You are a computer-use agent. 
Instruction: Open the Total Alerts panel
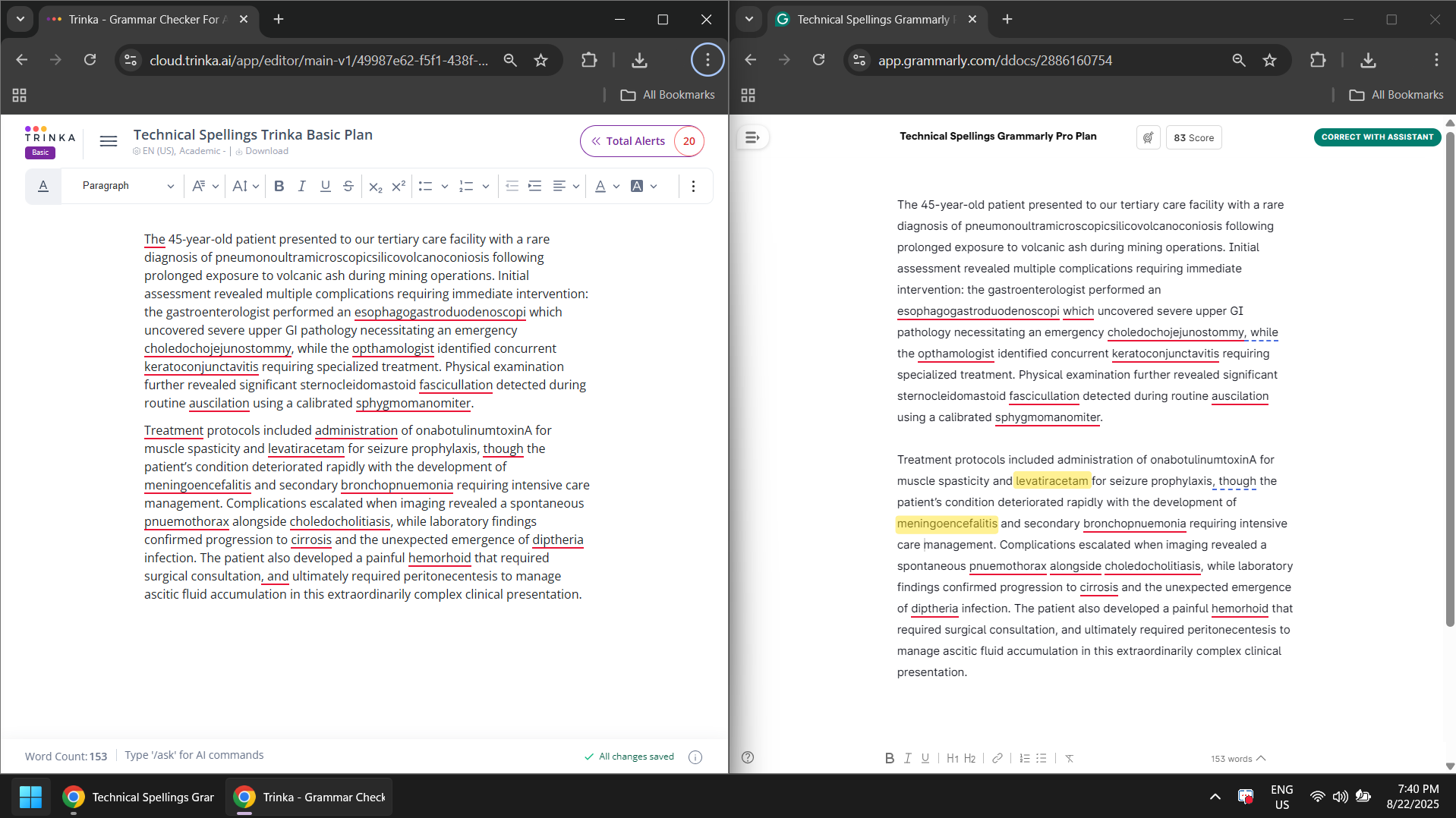(x=642, y=141)
